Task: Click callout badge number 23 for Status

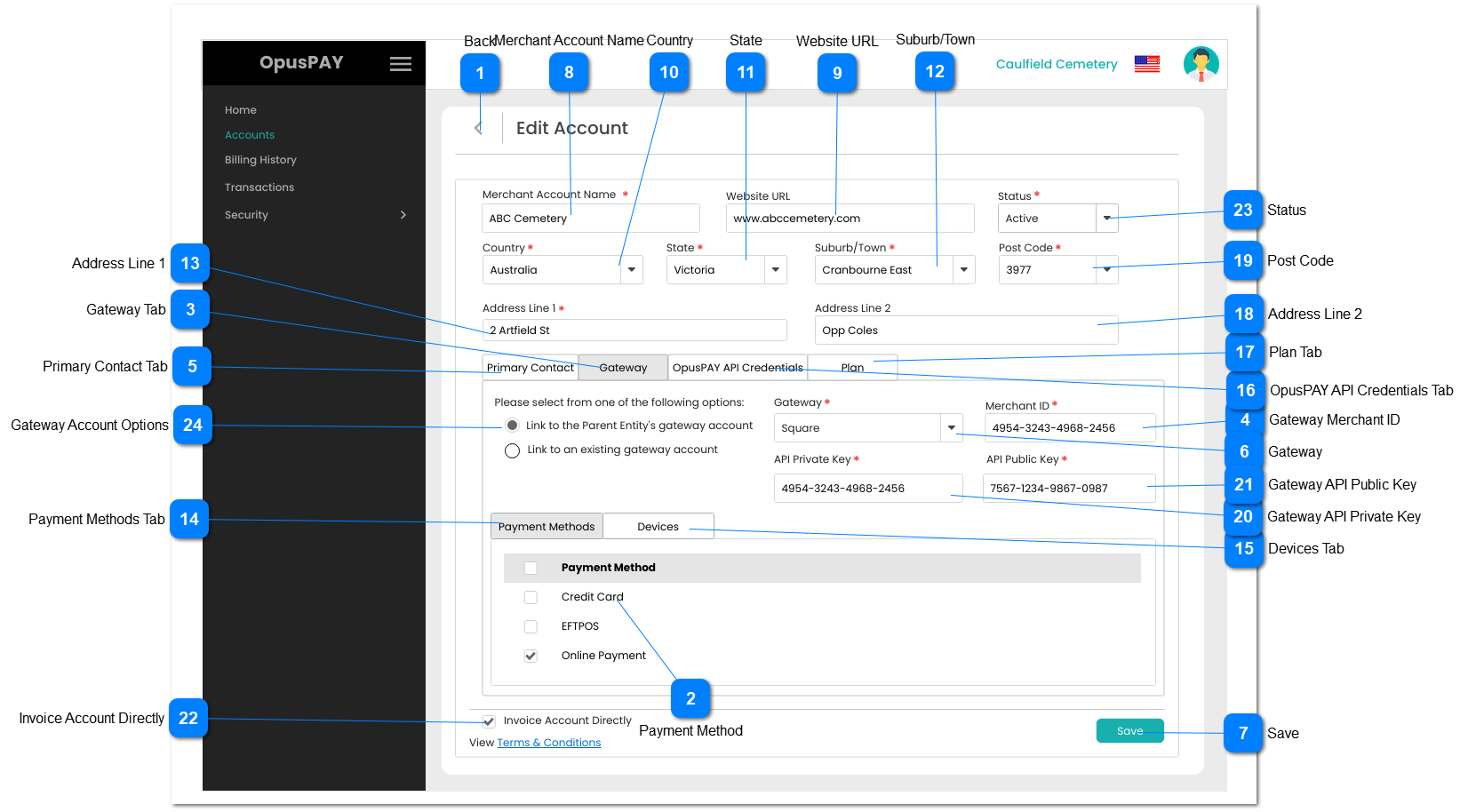Action: 1242,211
